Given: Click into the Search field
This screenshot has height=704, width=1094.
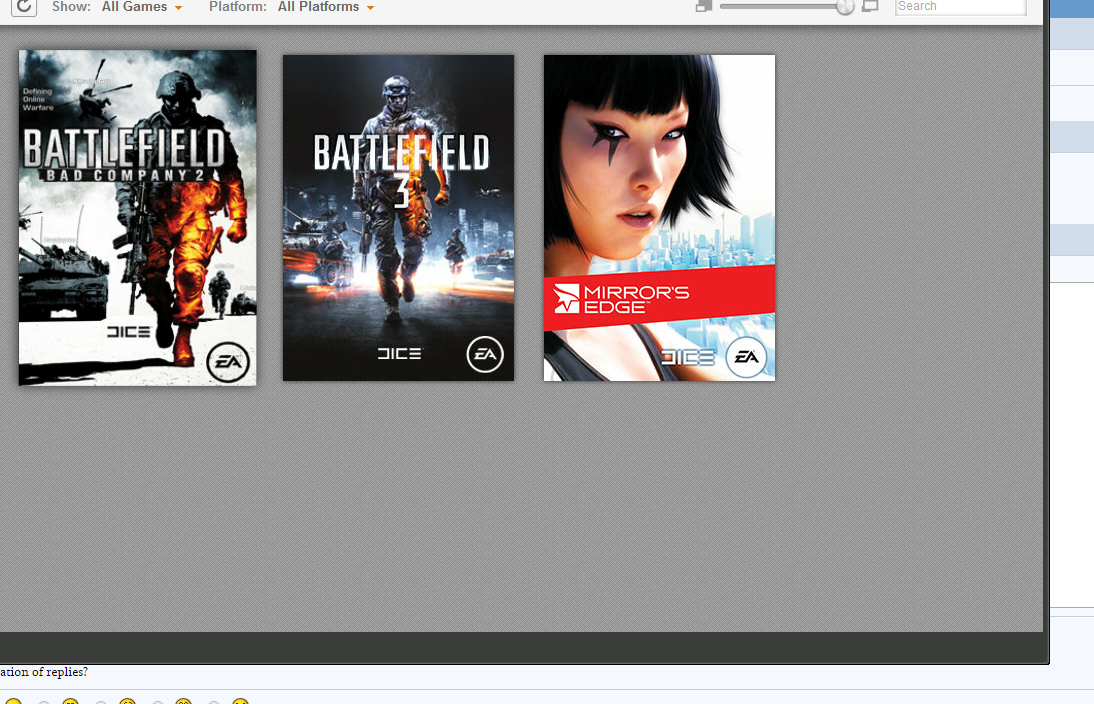Looking at the screenshot, I should pos(960,6).
